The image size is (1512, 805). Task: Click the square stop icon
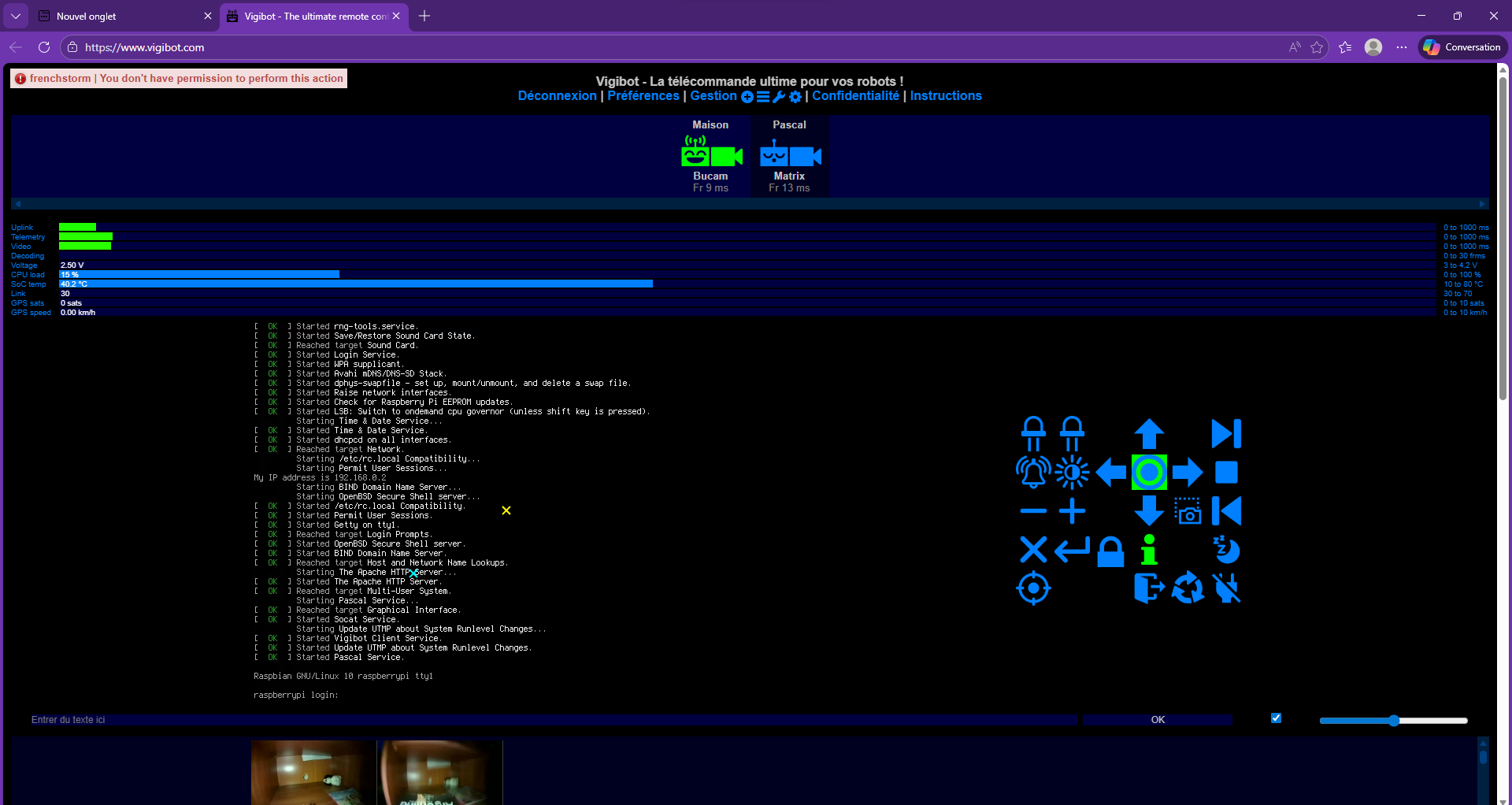[x=1226, y=473]
